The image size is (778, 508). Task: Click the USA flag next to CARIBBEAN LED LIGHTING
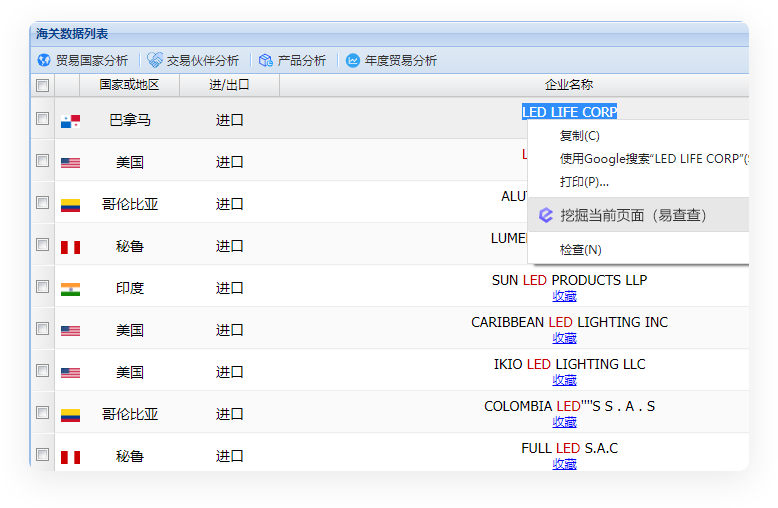[x=70, y=330]
